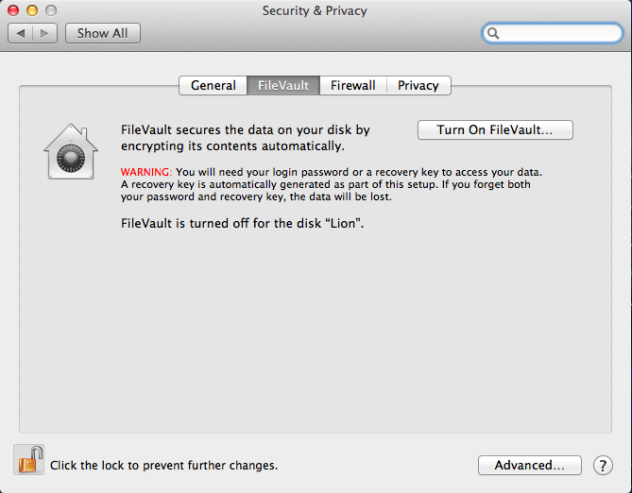Click the open padlock icon
The image size is (632, 493).
[29, 460]
